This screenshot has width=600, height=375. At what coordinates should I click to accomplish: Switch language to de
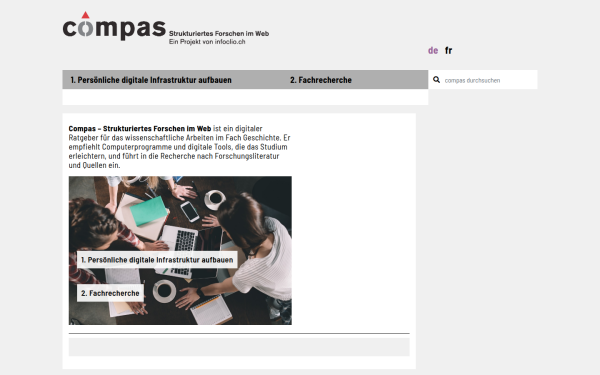click(433, 51)
